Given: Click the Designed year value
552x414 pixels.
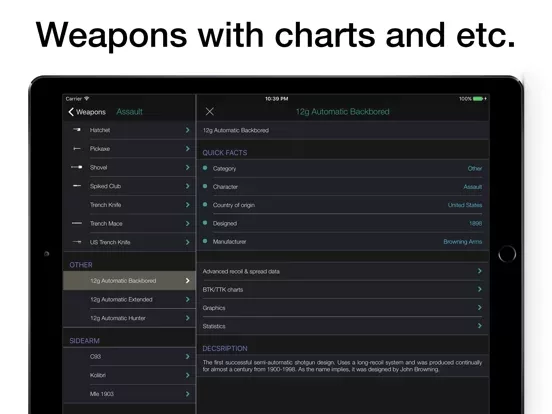Looking at the screenshot, I should coord(476,224).
